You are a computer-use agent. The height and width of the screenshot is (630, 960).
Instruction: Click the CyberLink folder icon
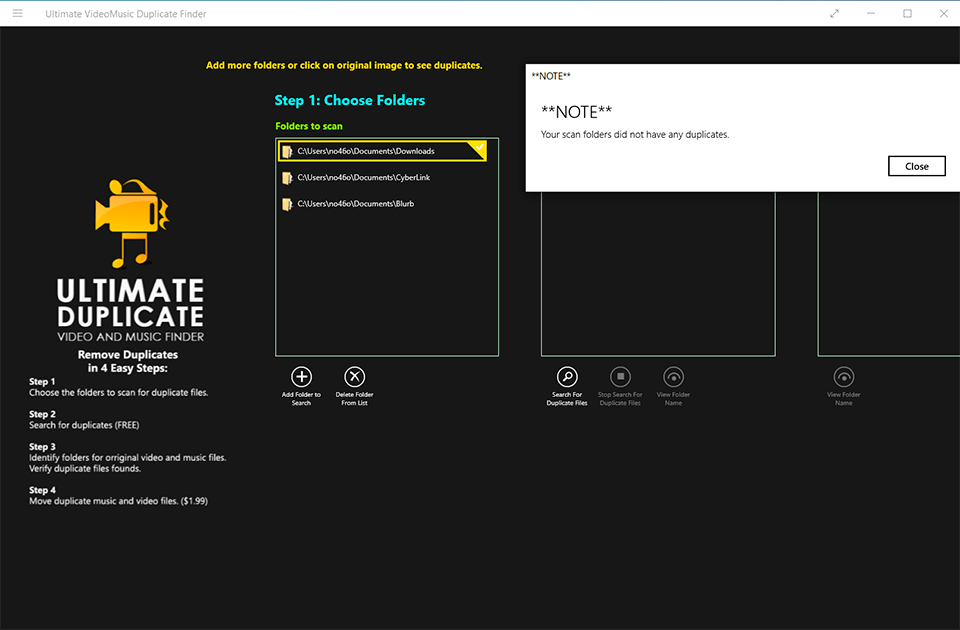coord(287,178)
